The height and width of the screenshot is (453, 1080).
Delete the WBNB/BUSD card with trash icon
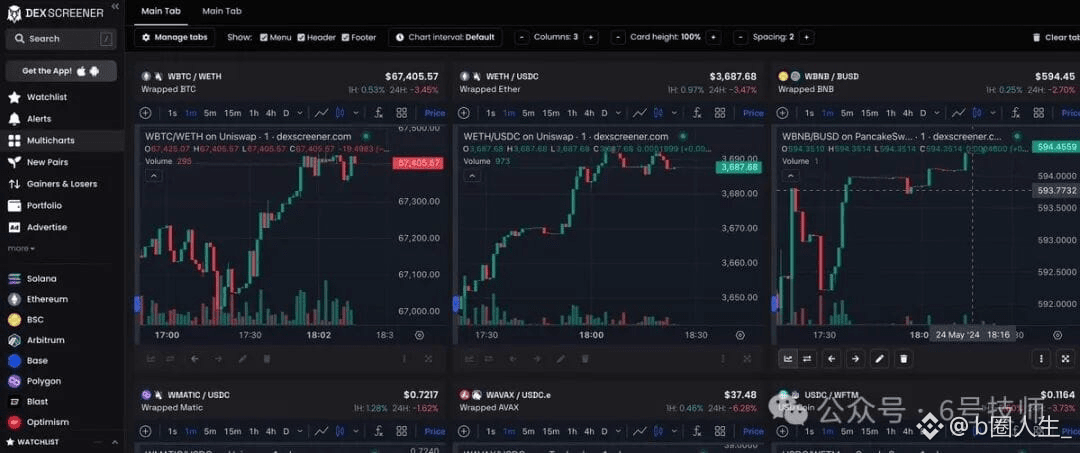[x=904, y=358]
